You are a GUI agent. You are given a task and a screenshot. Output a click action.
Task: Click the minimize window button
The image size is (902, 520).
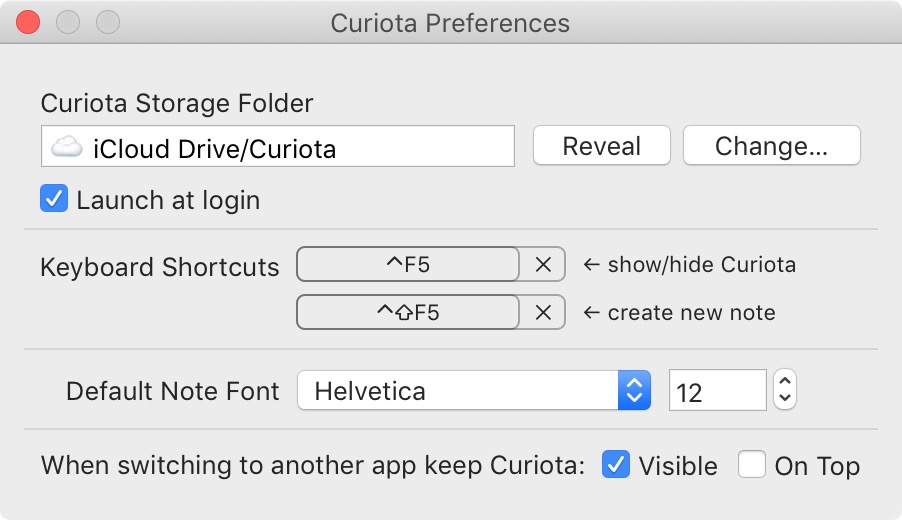[68, 22]
